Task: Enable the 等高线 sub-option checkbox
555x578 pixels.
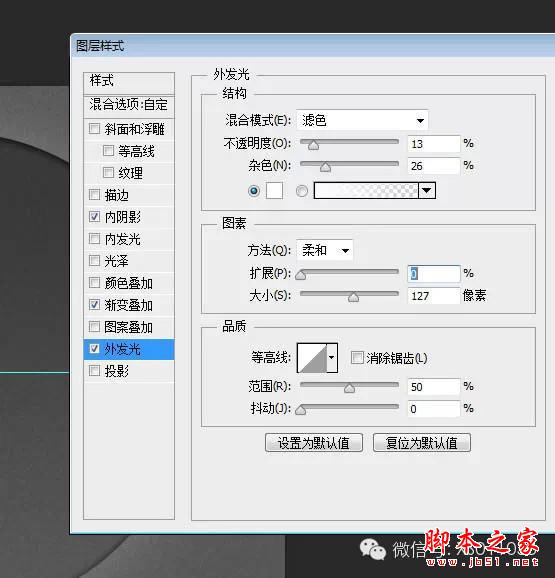Action: click(x=108, y=150)
